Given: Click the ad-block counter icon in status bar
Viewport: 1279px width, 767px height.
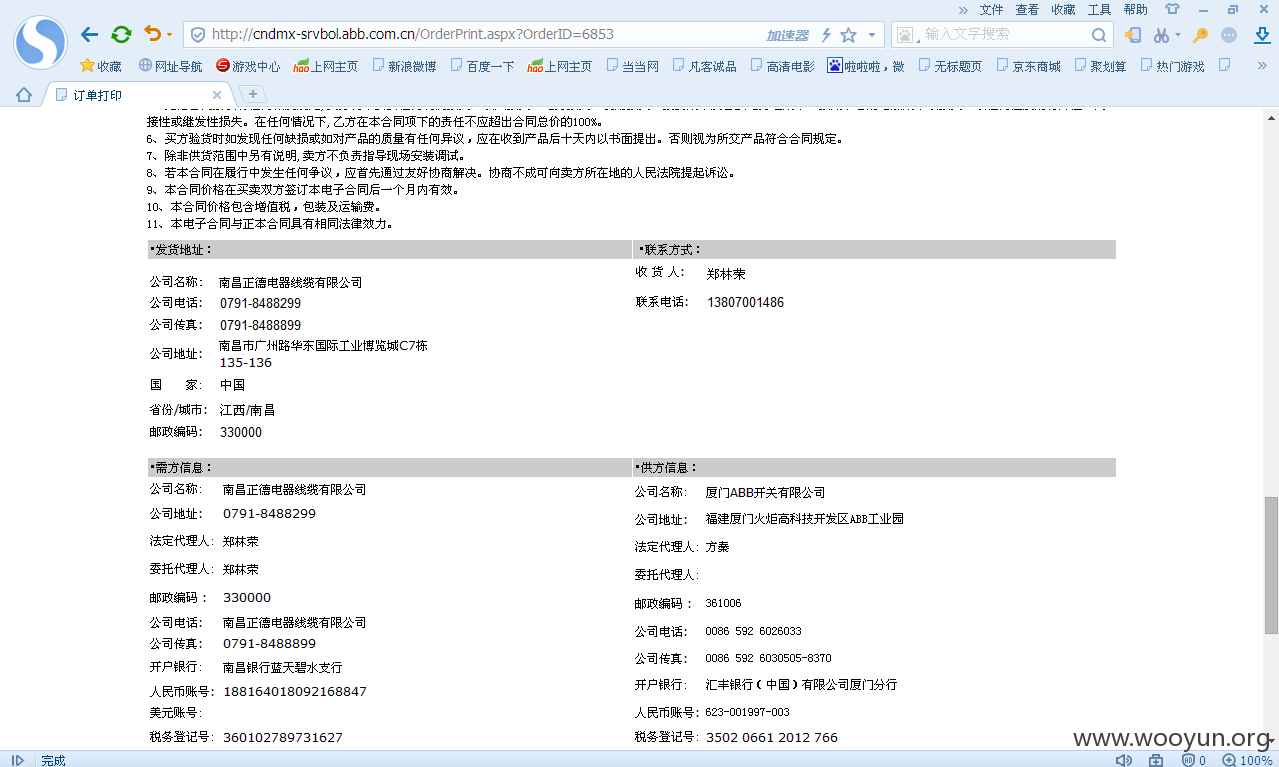Looking at the screenshot, I should coord(1194,760).
